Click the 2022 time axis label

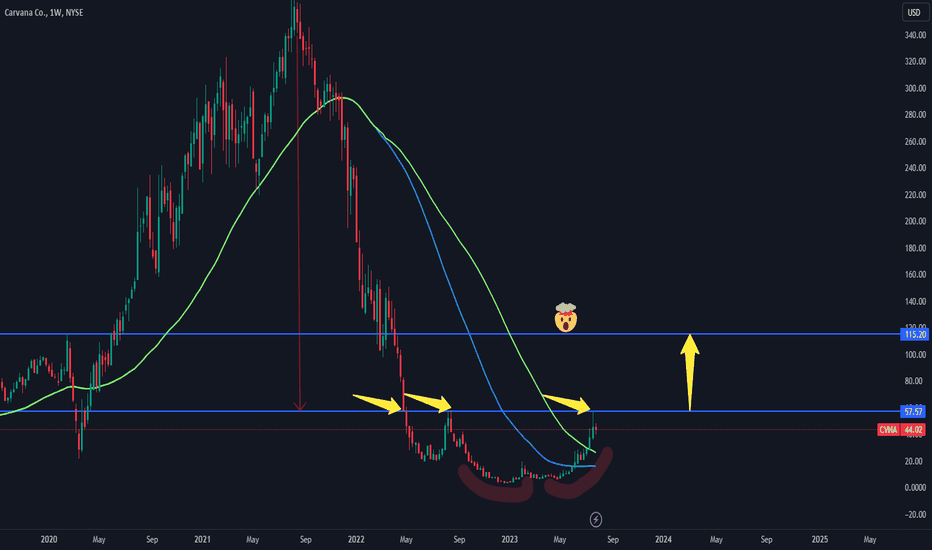click(x=355, y=540)
